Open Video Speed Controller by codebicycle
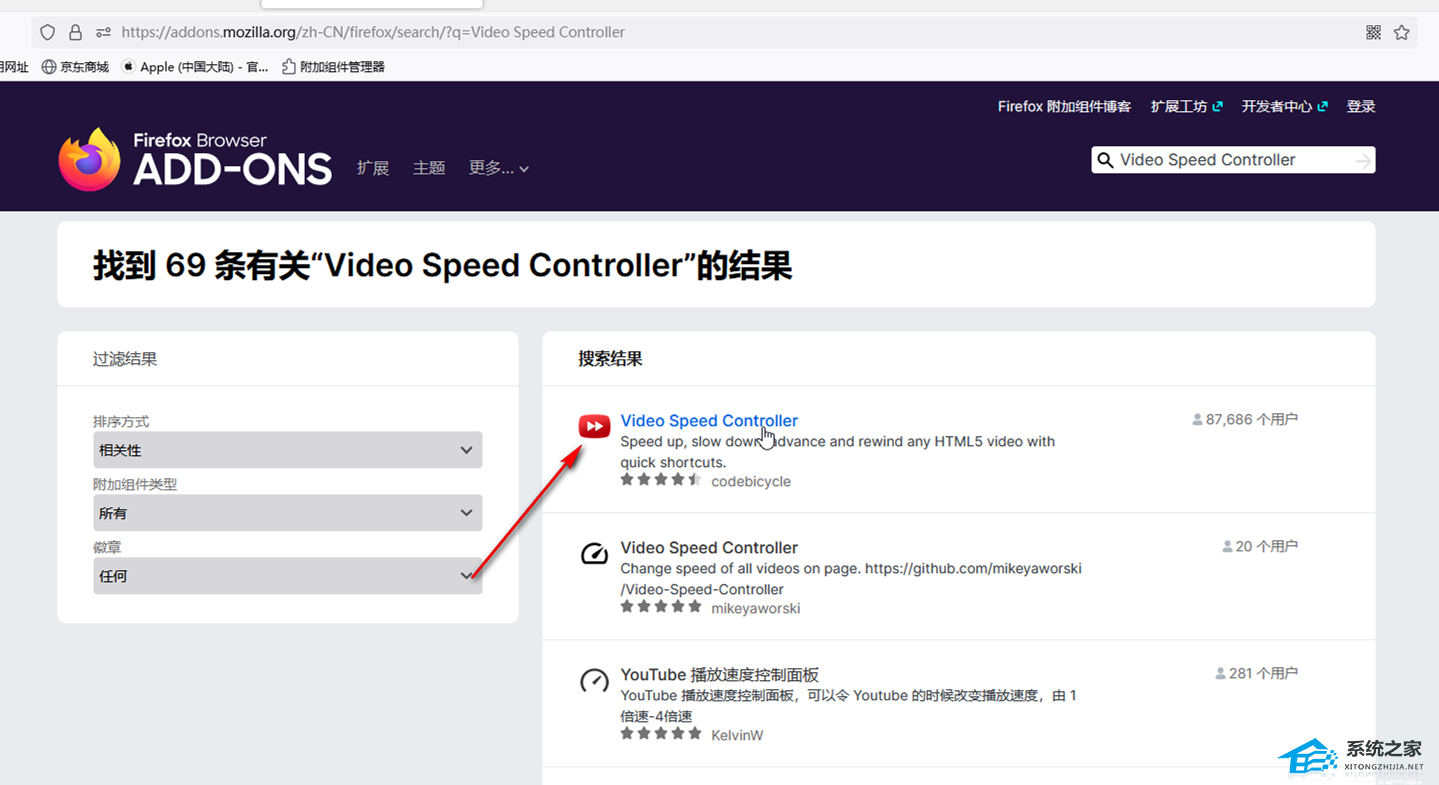This screenshot has width=1439, height=785. [x=709, y=421]
